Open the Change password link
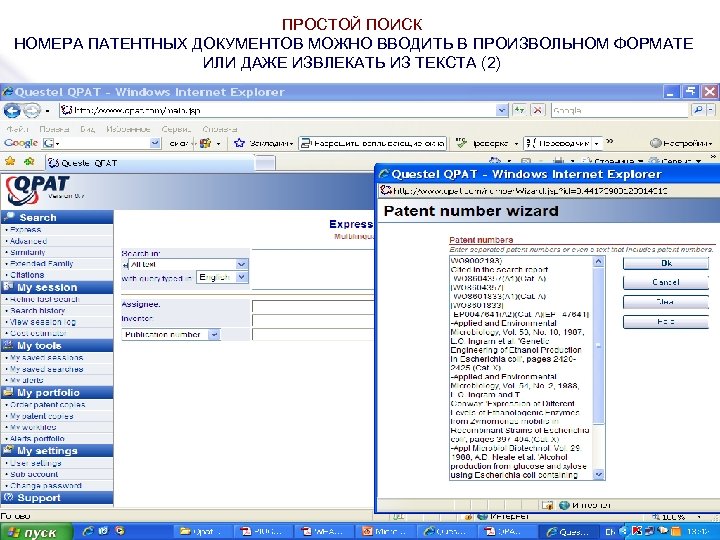This screenshot has height=540, width=720. [46, 486]
